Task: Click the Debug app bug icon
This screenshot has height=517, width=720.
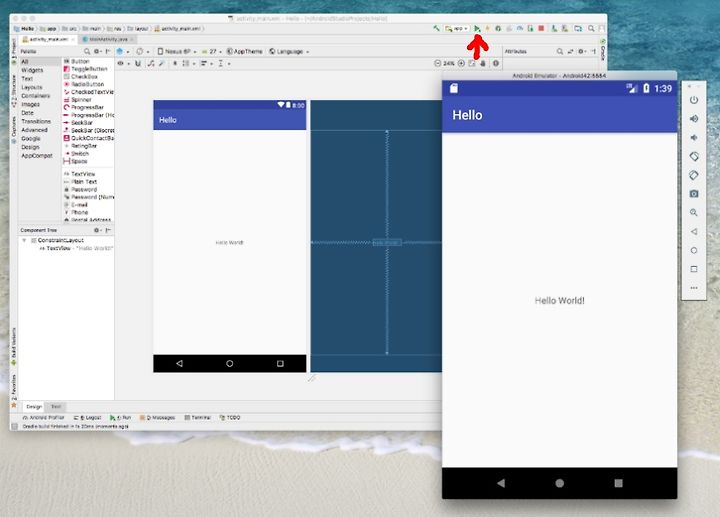Action: pos(498,28)
